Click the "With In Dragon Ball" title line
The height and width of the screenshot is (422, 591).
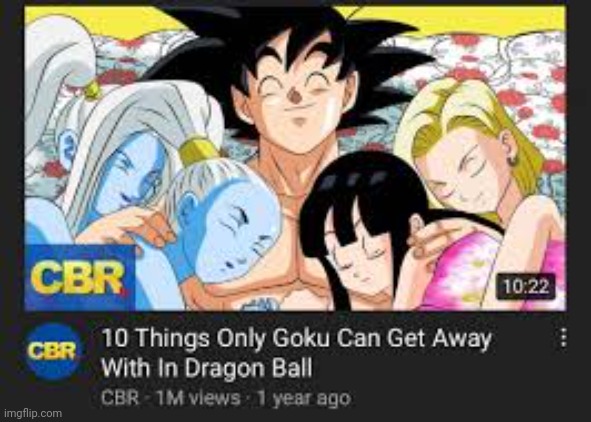[207, 368]
